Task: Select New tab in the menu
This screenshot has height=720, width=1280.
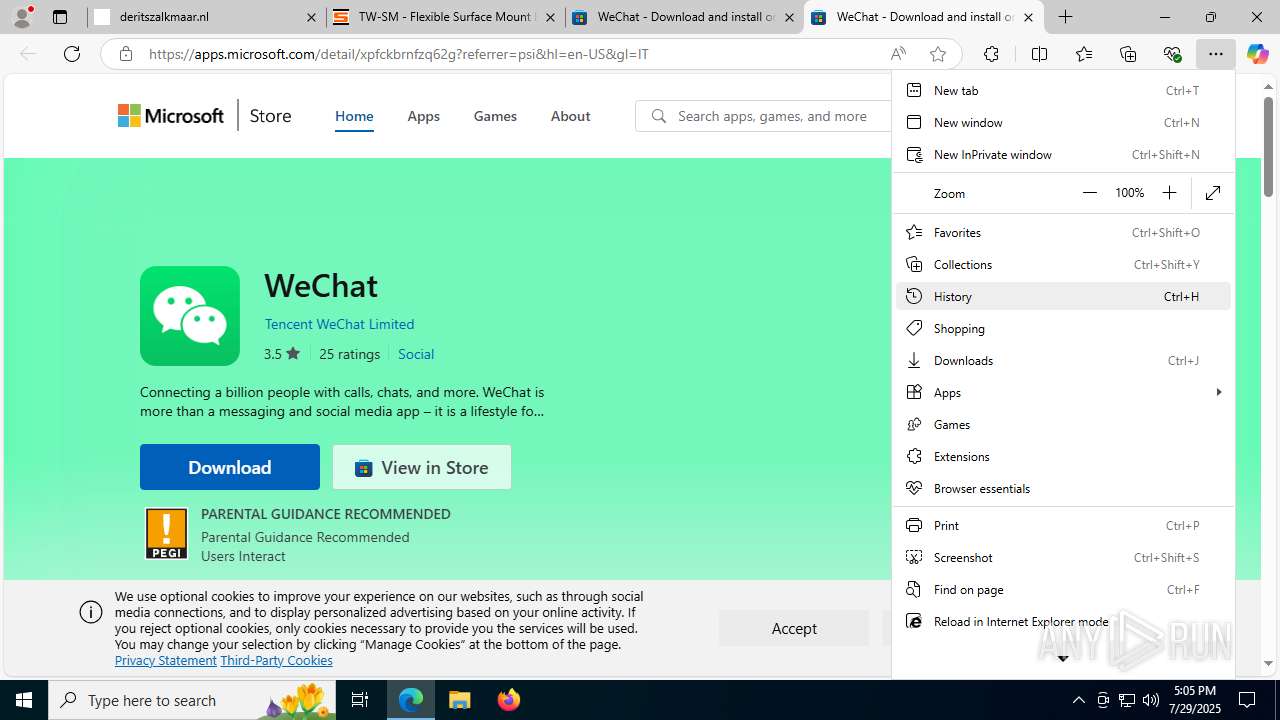Action: click(x=1063, y=90)
